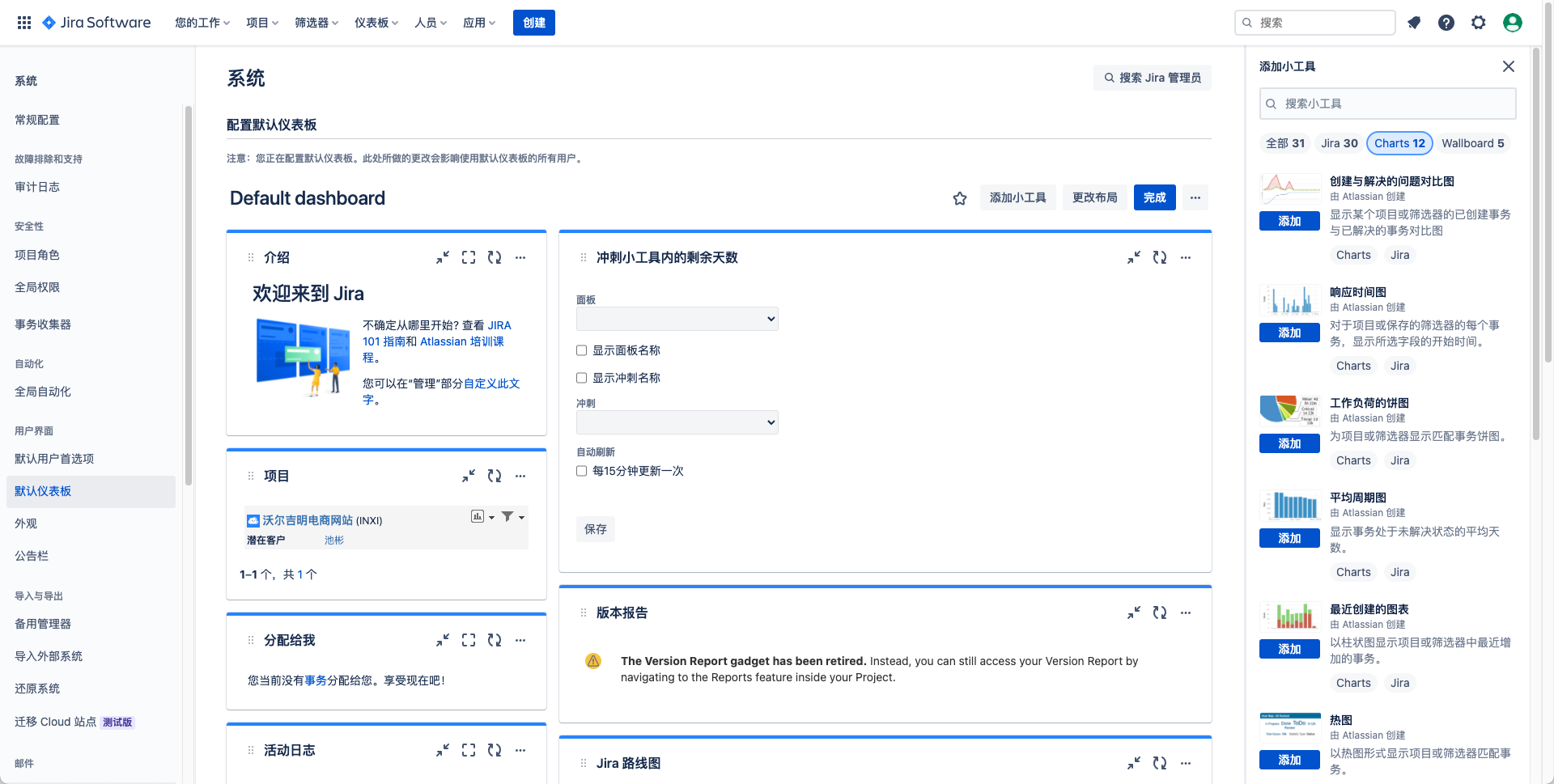
Task: Click the 完成 button
Action: click(1155, 197)
